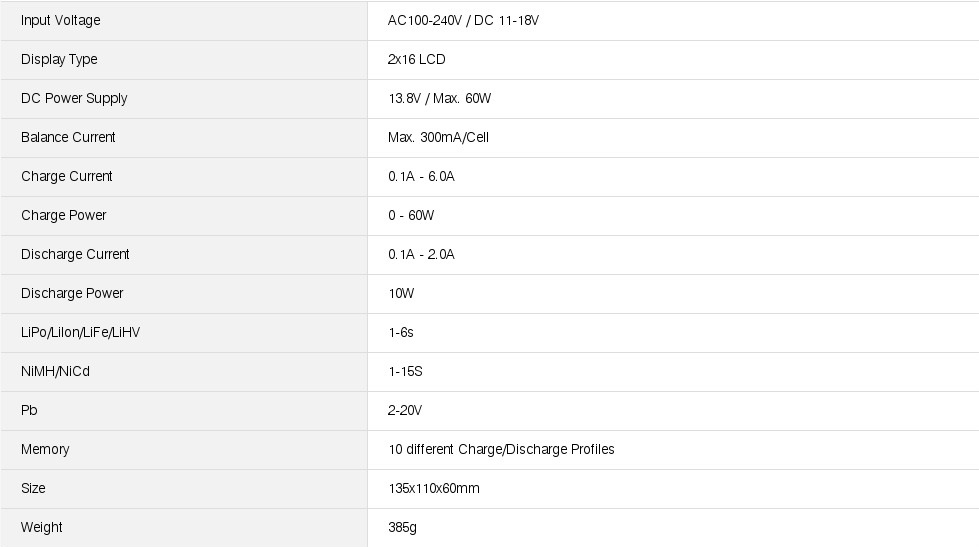This screenshot has width=979, height=547.
Task: Click the LiPo/LiIon/LiFe/LiHV label
Action: point(80,332)
